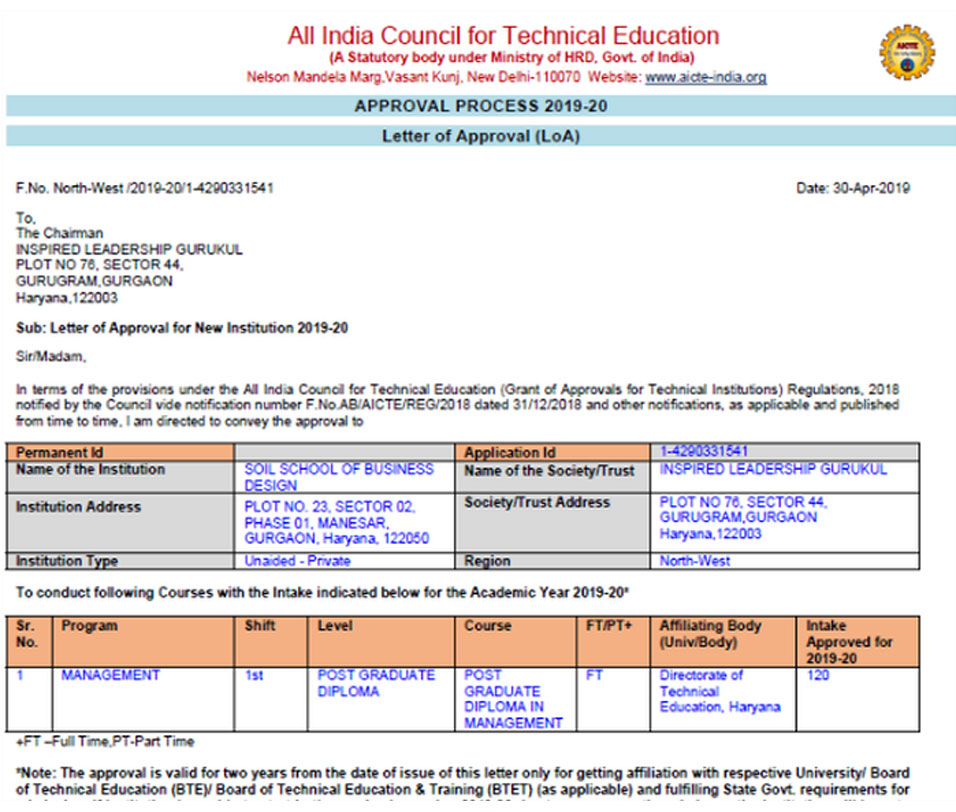The width and height of the screenshot is (956, 812).
Task: Select the 'North-West' region value
Action: pyautogui.click(x=694, y=561)
